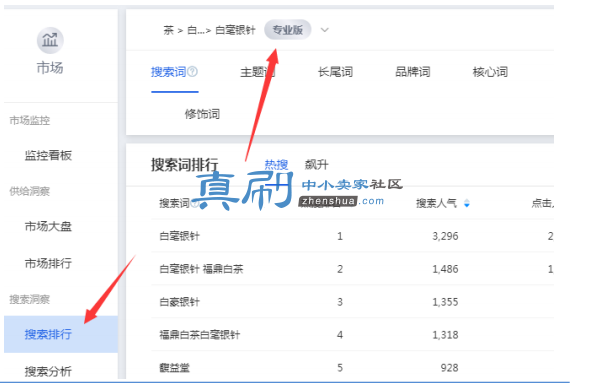Open 监控看板 in sidebar
This screenshot has width=595, height=383.
(x=48, y=155)
